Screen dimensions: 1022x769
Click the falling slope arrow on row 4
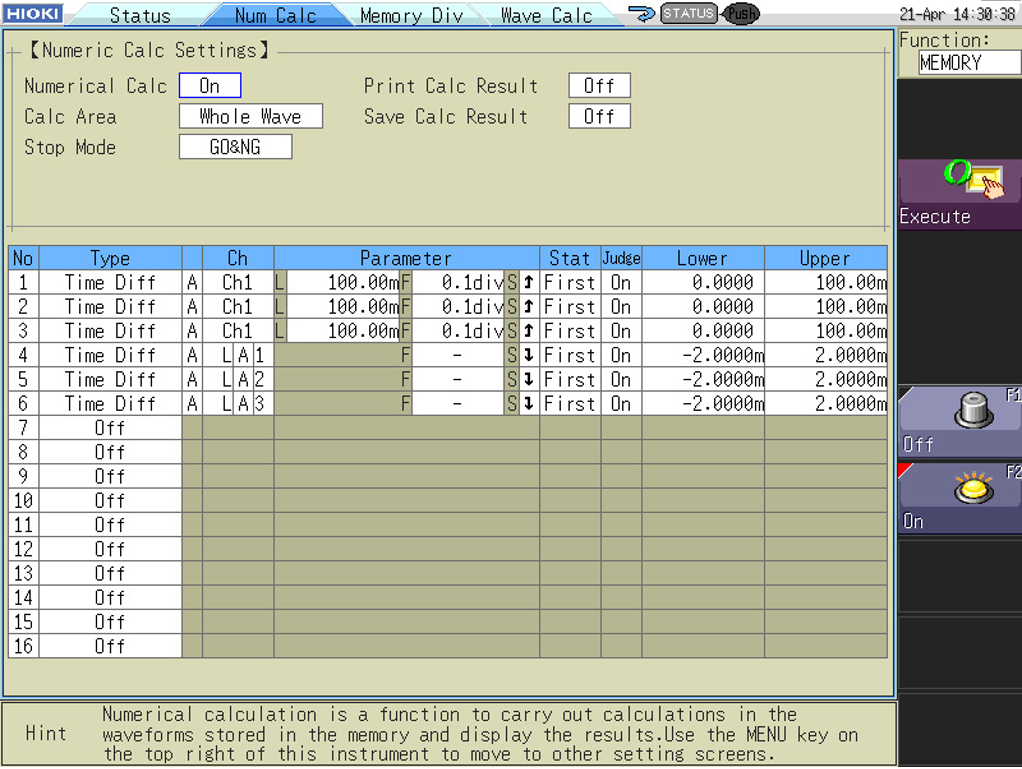527,355
